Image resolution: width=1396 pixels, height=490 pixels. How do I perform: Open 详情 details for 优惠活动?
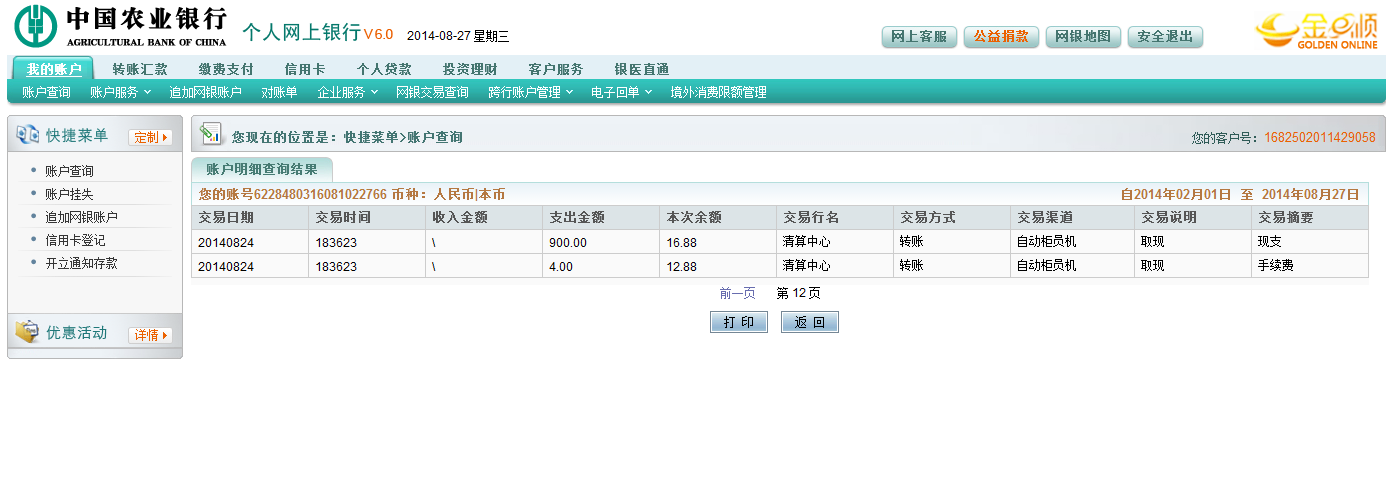click(150, 335)
